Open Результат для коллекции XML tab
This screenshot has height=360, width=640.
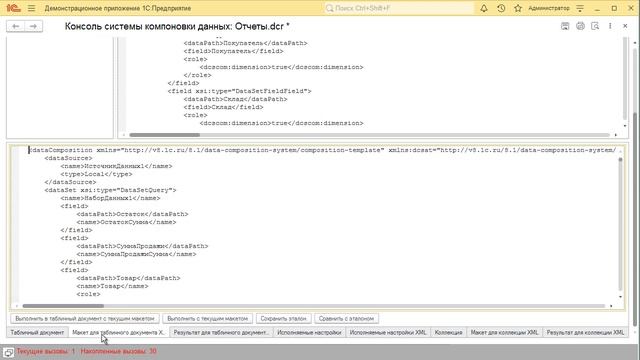pos(585,333)
